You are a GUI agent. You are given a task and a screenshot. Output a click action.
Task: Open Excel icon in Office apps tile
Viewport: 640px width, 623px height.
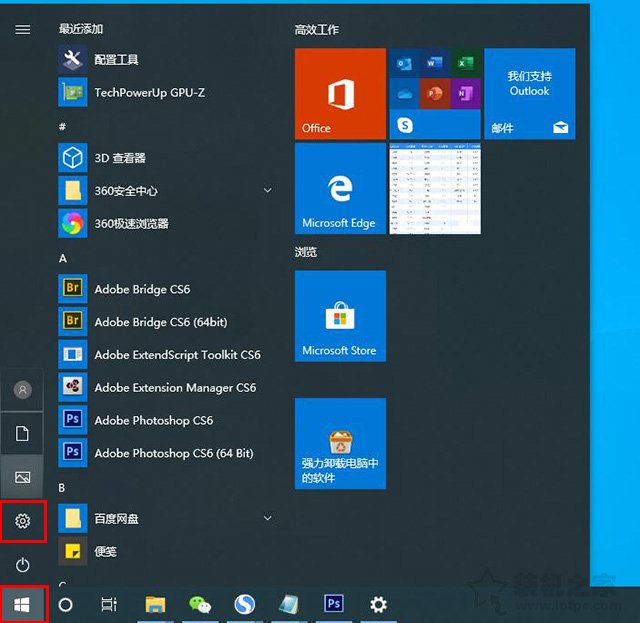pos(465,63)
